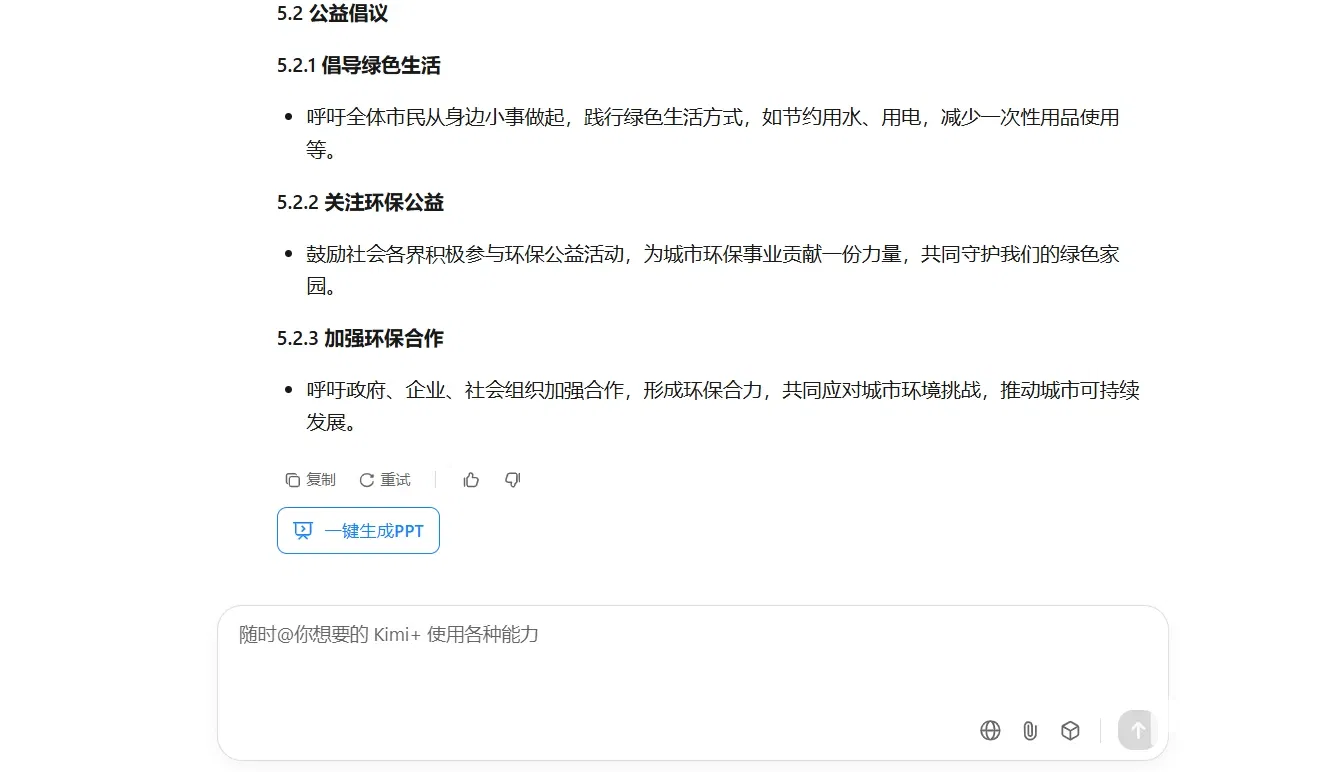Click the paragraph starting 呼吁政府、企业
Image resolution: width=1331 pixels, height=772 pixels.
click(x=723, y=406)
